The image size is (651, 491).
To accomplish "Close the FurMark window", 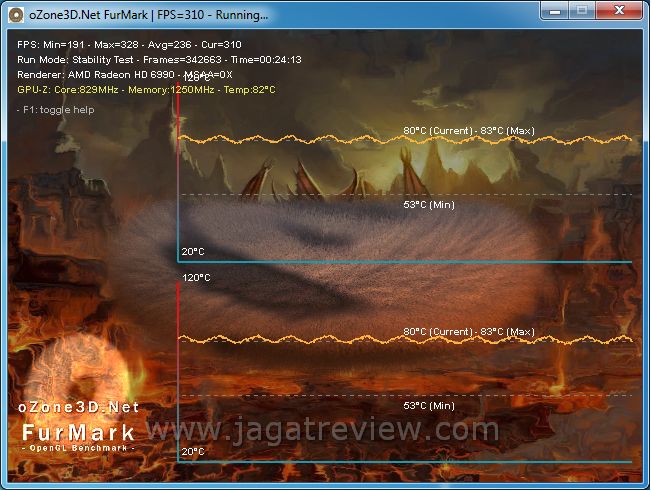I will coord(619,11).
